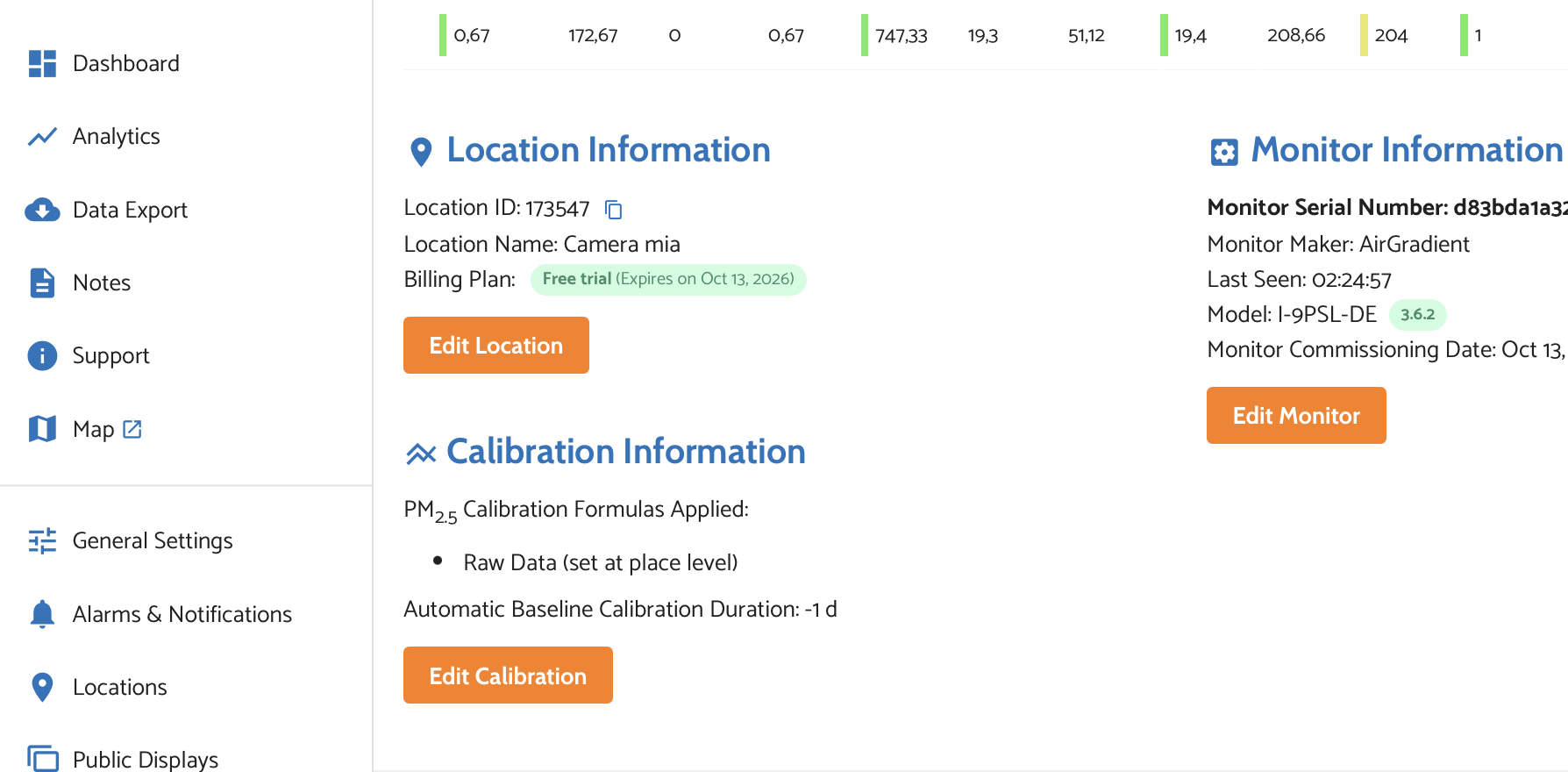
Task: Click the yellow indicator value 204
Action: pos(1391,36)
